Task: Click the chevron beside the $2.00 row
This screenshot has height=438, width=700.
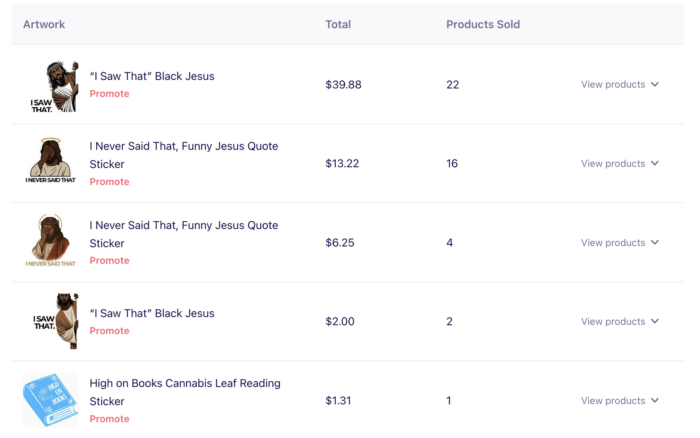Action: tap(654, 321)
